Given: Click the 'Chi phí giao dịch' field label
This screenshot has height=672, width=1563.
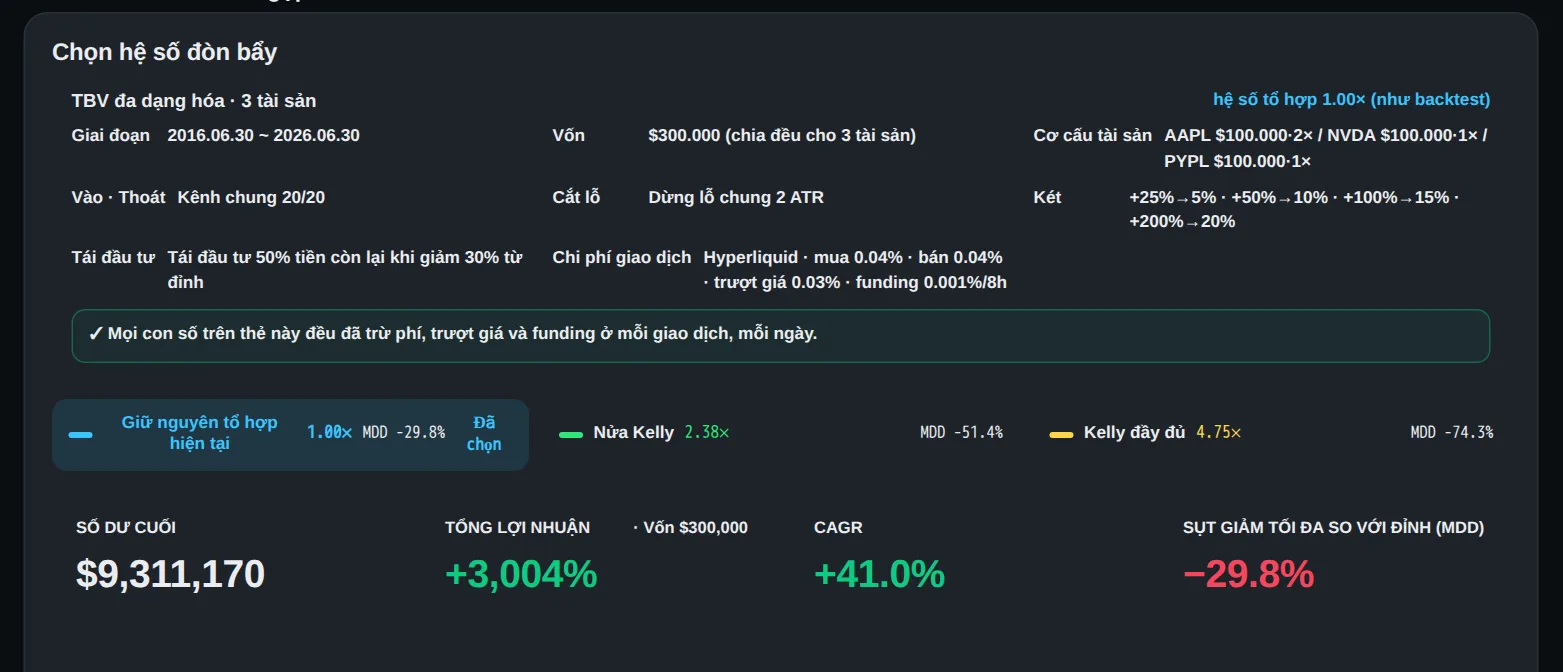Looking at the screenshot, I should click(622, 257).
